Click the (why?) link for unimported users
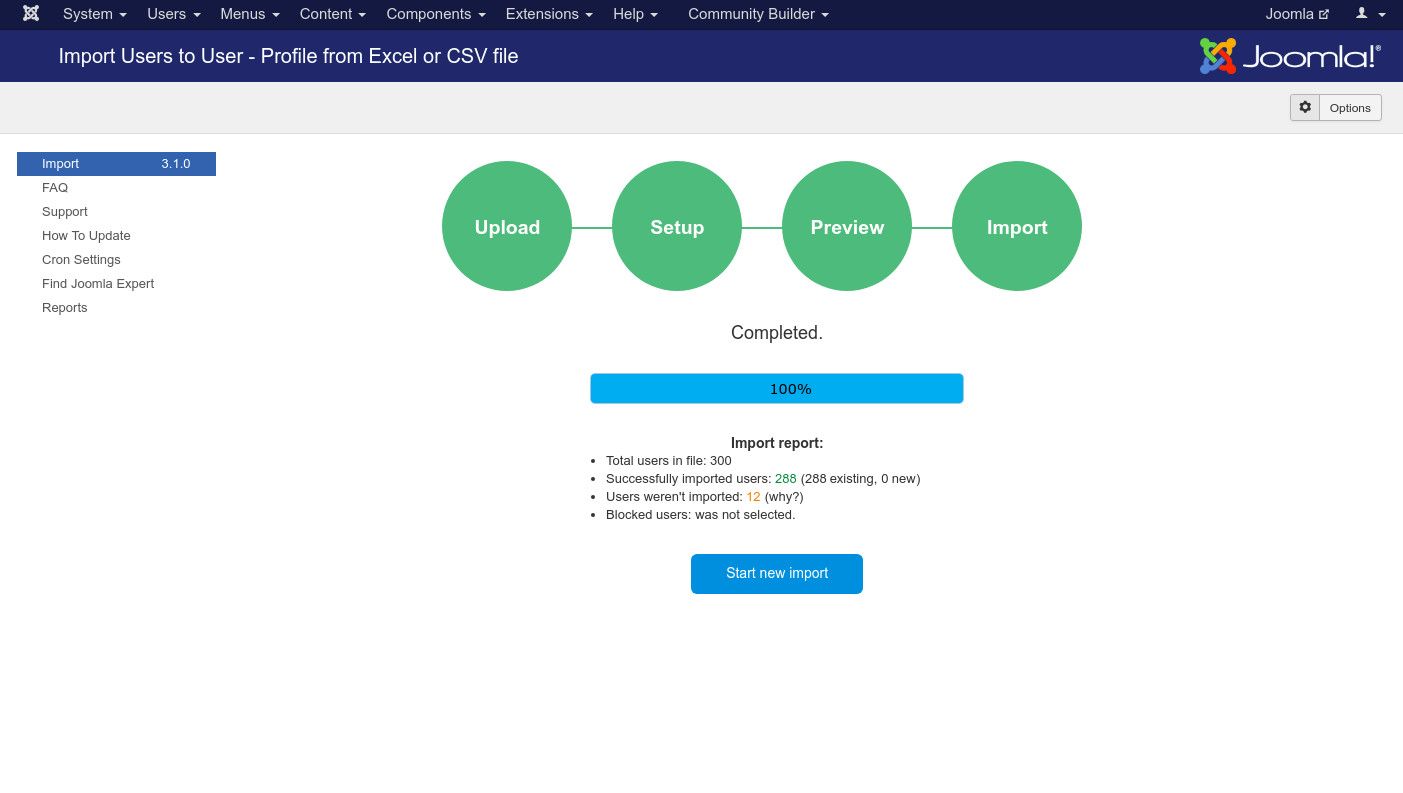 click(x=784, y=497)
